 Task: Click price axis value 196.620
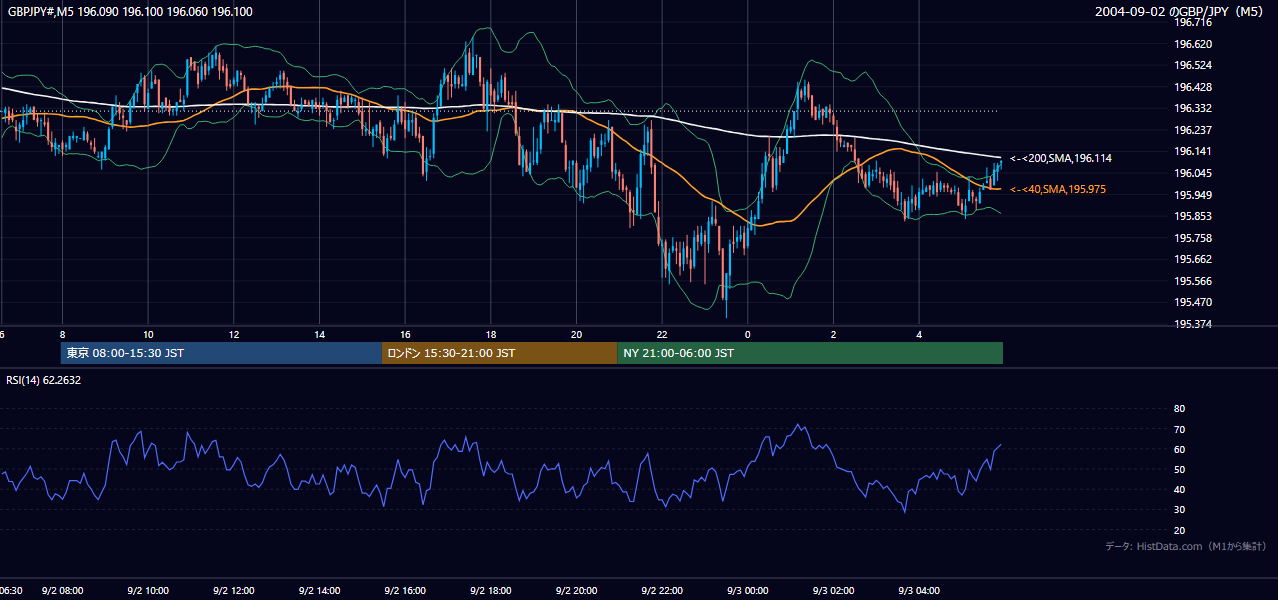(x=1192, y=44)
